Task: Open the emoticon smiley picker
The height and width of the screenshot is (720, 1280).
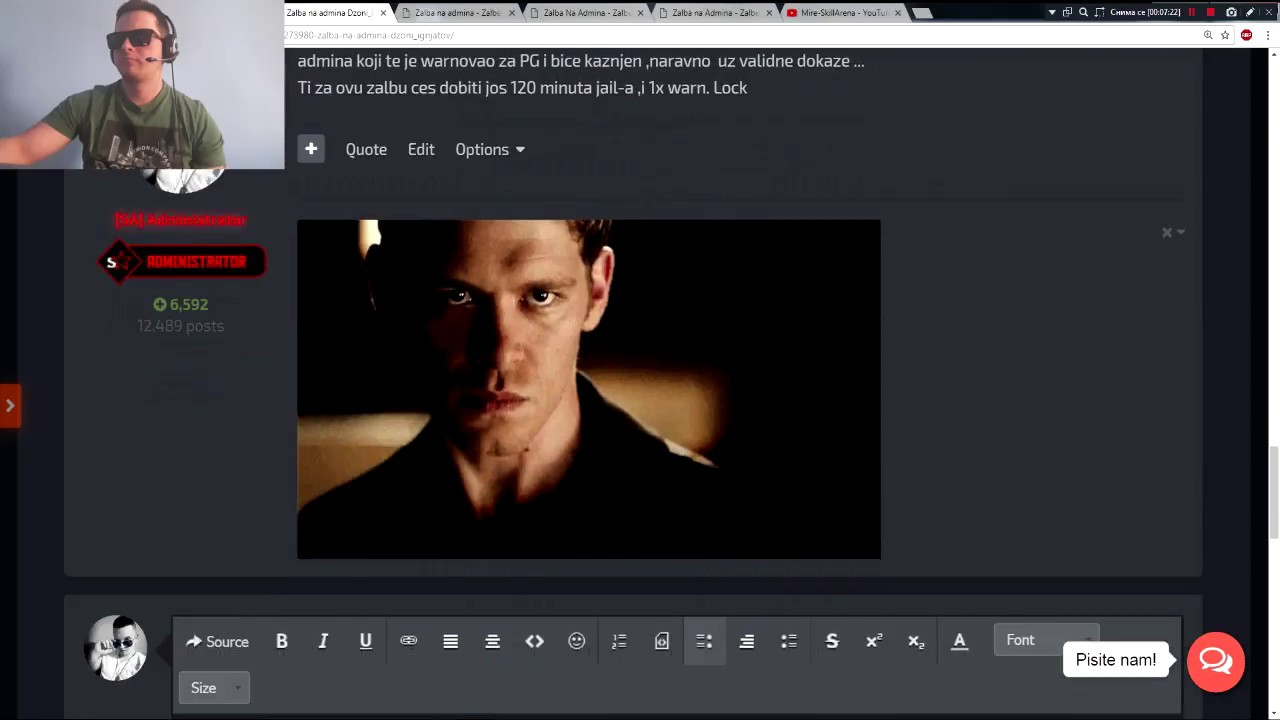Action: (577, 641)
